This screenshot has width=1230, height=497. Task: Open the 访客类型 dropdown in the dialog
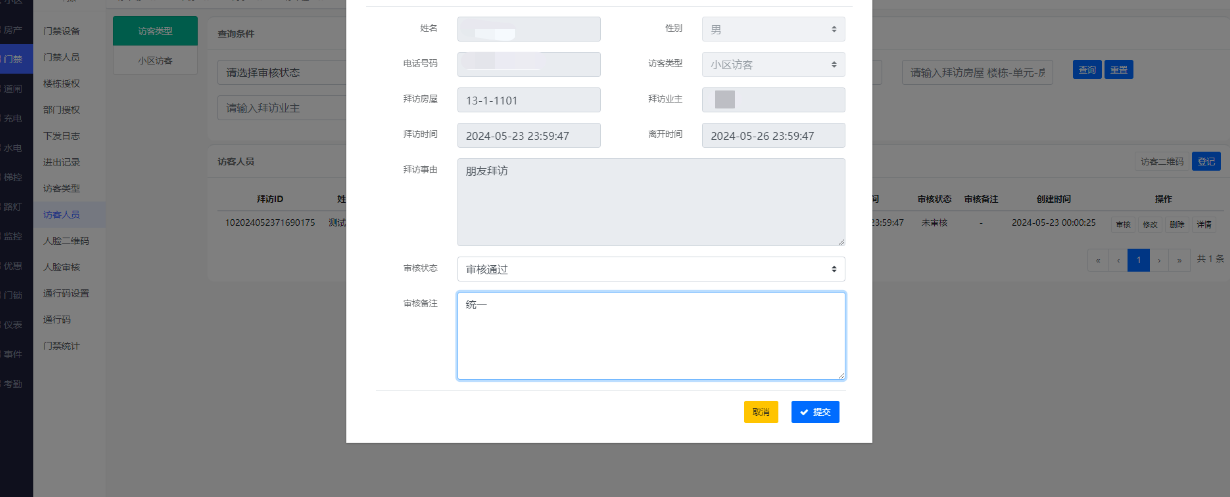[773, 64]
